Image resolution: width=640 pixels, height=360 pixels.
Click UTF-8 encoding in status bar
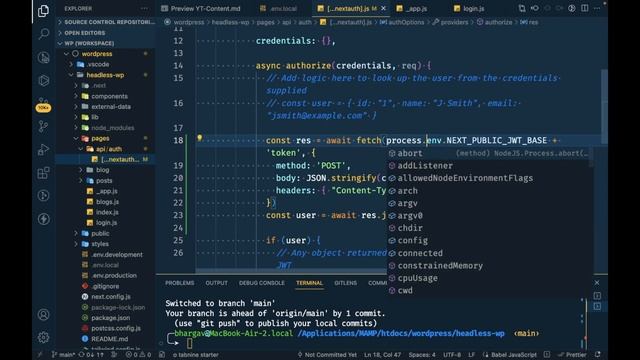(x=452, y=355)
